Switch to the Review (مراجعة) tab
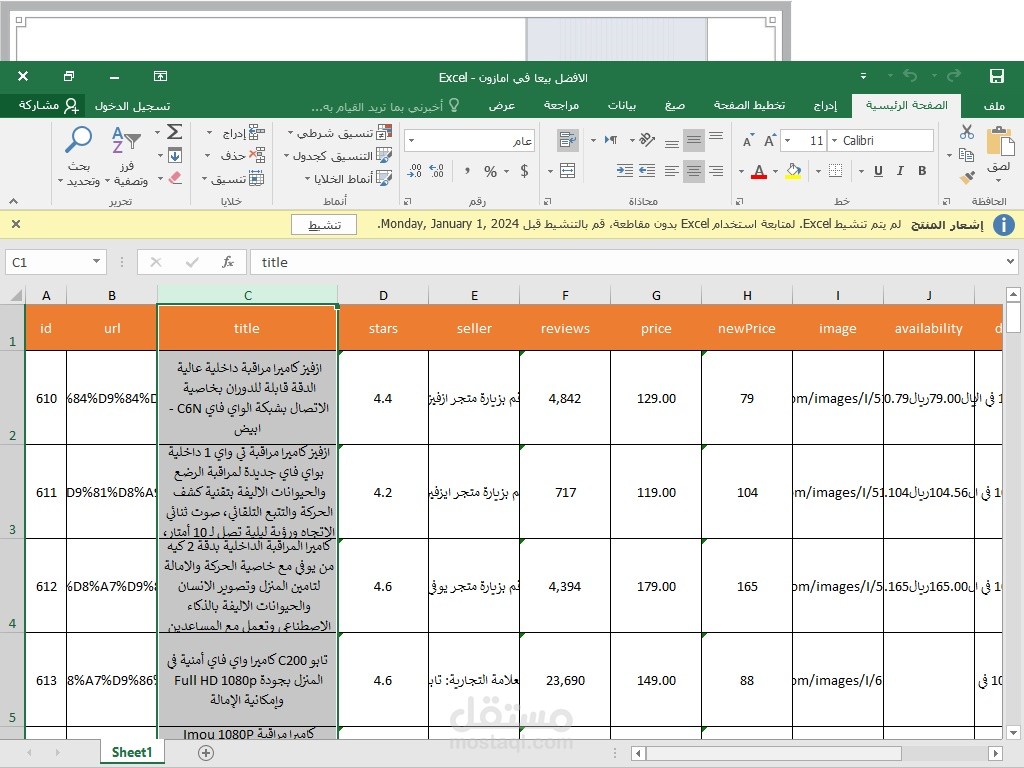1024x768 pixels. (562, 105)
